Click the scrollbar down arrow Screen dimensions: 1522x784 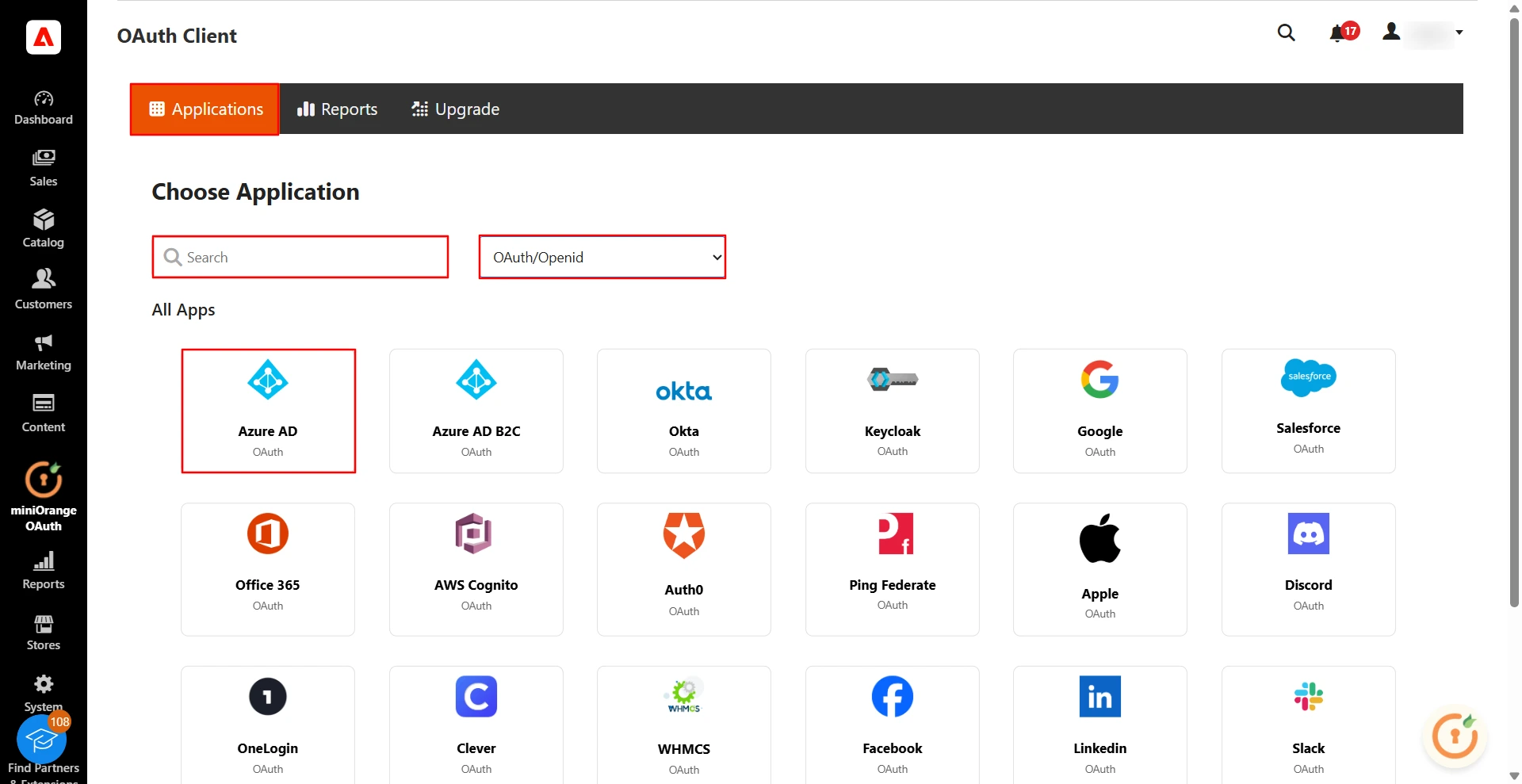coord(1514,776)
